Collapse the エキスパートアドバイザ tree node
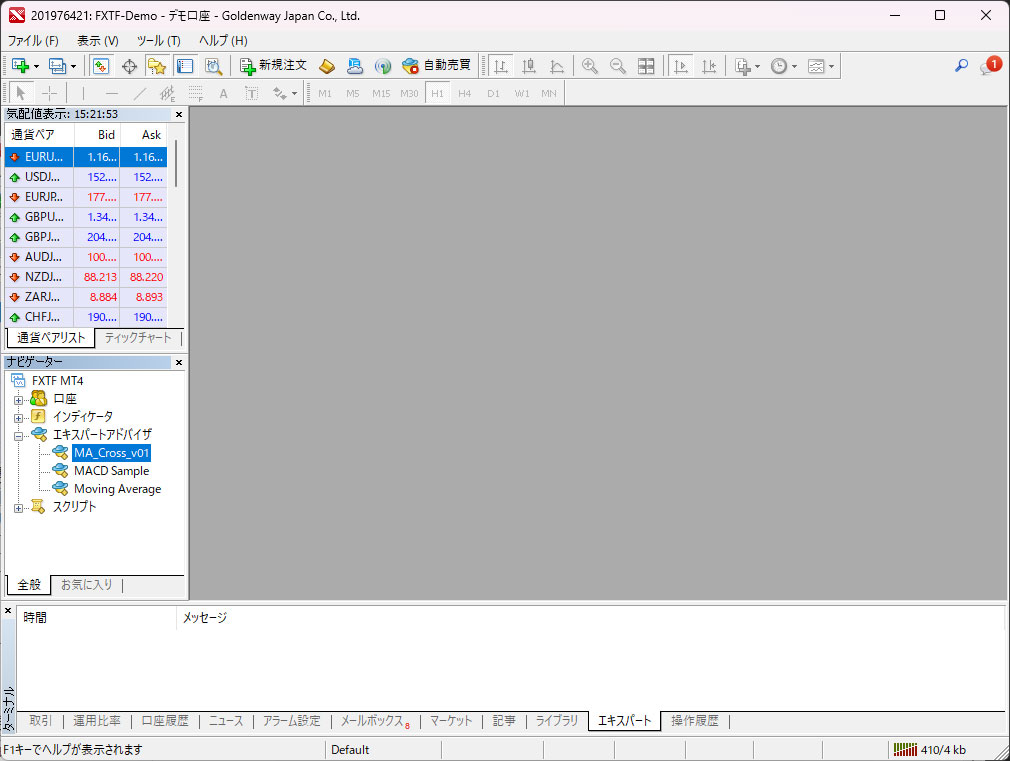The height and width of the screenshot is (761, 1010). (18, 435)
